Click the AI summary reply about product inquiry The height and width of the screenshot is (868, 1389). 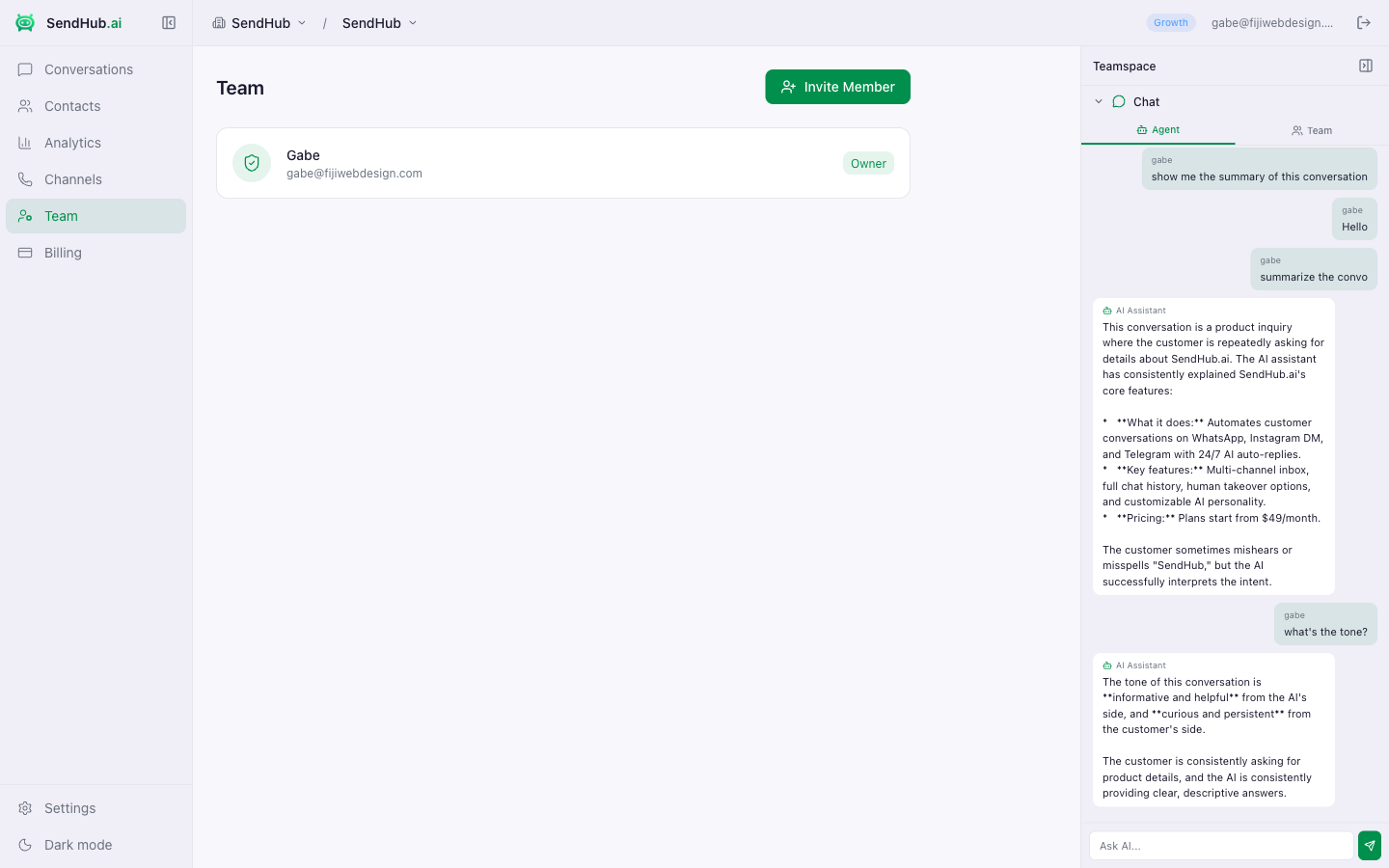tap(1213, 447)
